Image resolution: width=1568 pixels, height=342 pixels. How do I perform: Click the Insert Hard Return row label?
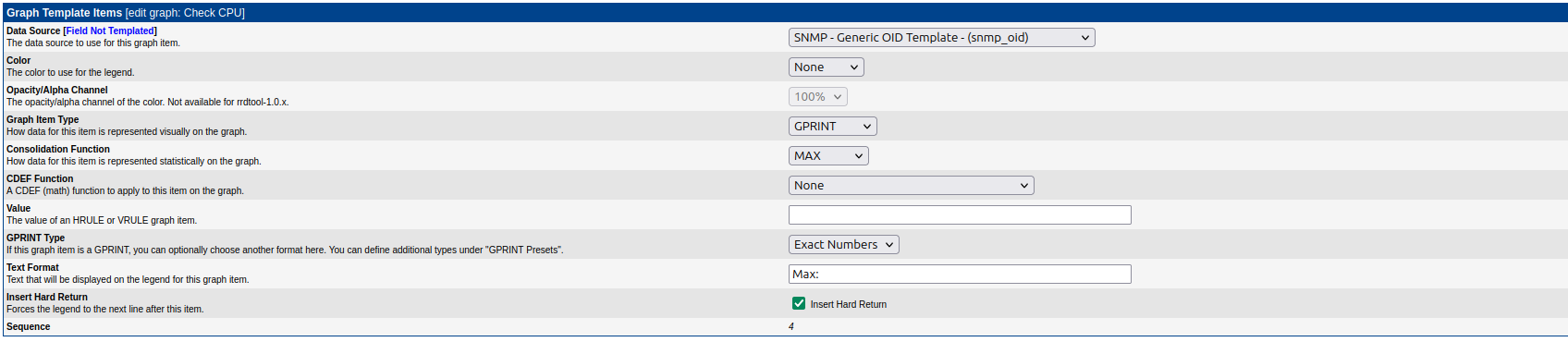tap(47, 298)
